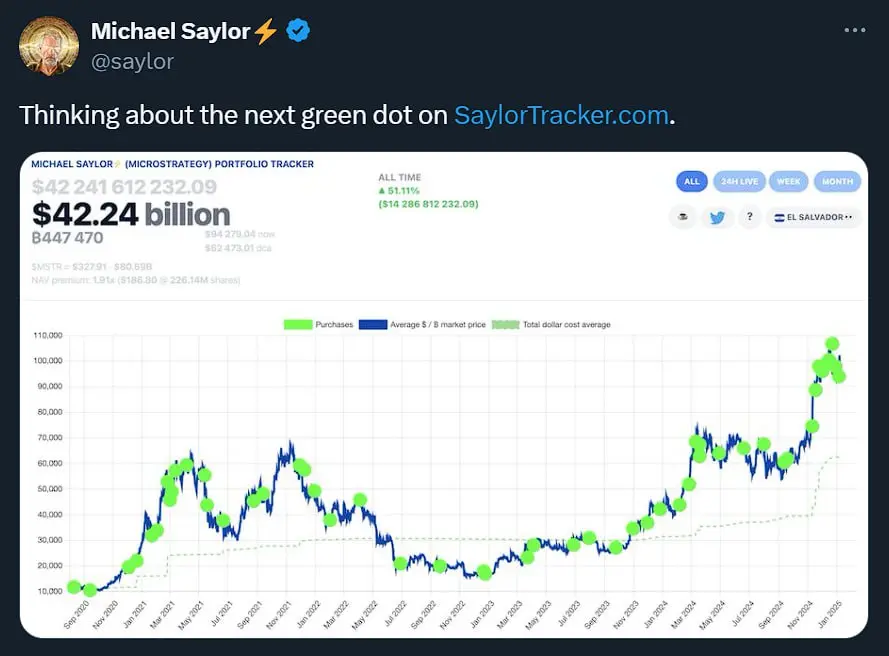Expand the El Salvador portfolio dropdown
The height and width of the screenshot is (656, 889).
(x=813, y=217)
